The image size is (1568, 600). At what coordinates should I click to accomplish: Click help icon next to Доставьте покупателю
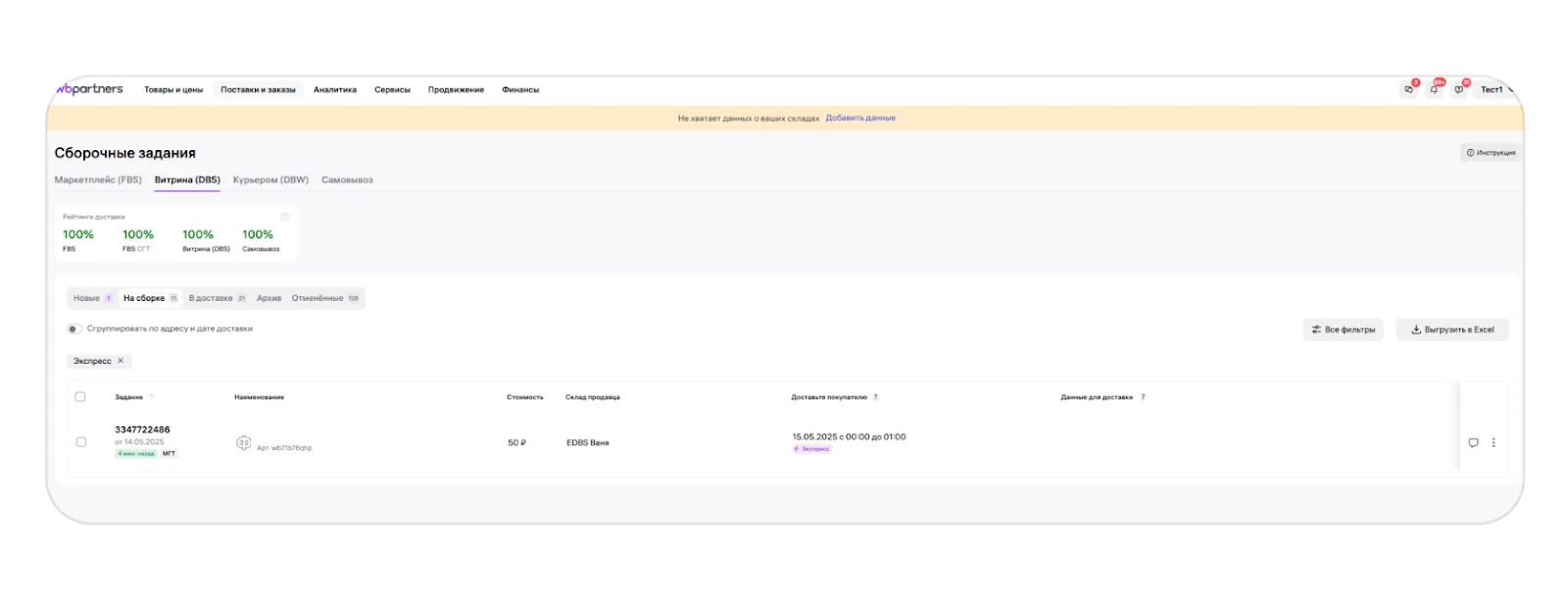pyautogui.click(x=876, y=397)
